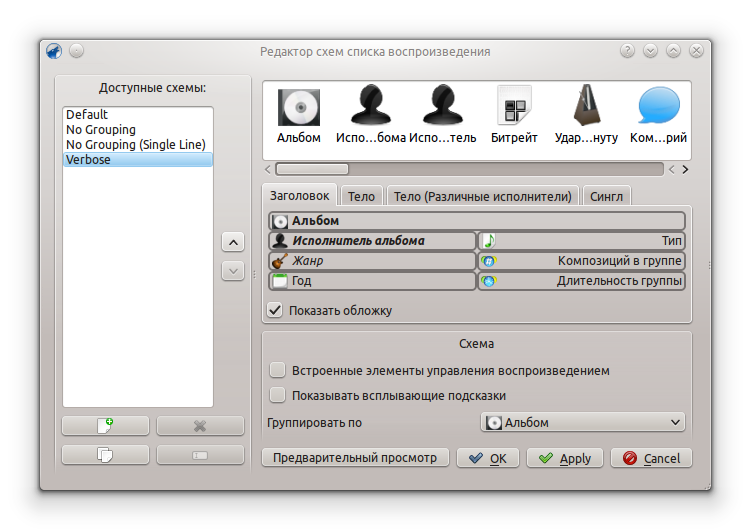The width and height of the screenshot is (751, 530).
Task: Select the Композиций в группе element
Action: pyautogui.click(x=582, y=261)
